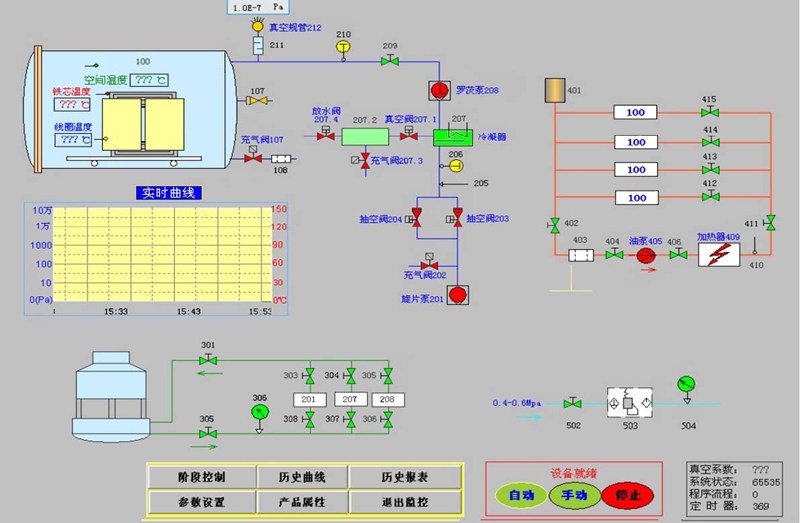Select pressure gauge 306 on water line
Viewport: 800px width, 523px height.
point(260,412)
